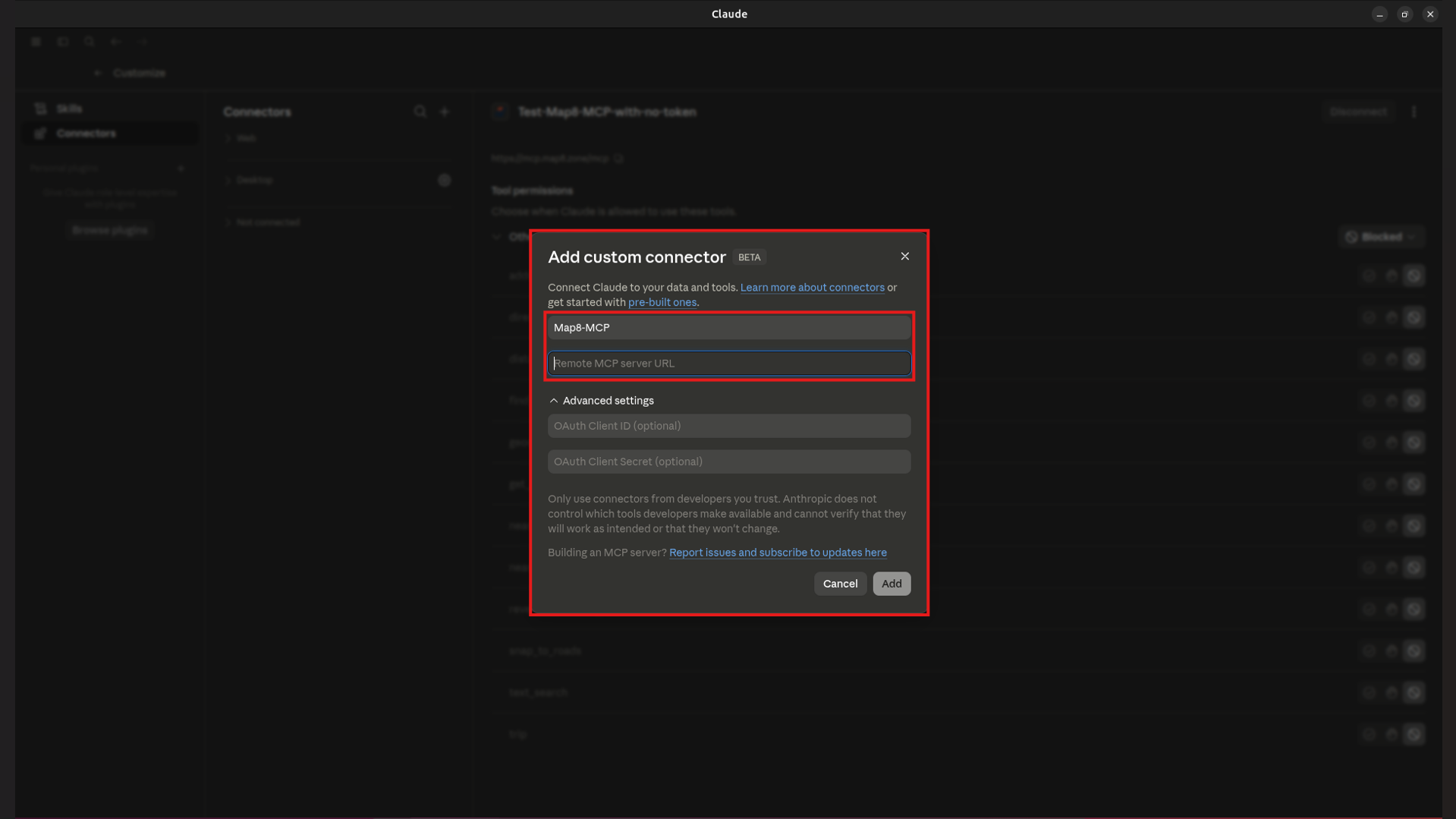1456x819 pixels.
Task: Click the back arrow in the top toolbar
Action: pos(116,42)
